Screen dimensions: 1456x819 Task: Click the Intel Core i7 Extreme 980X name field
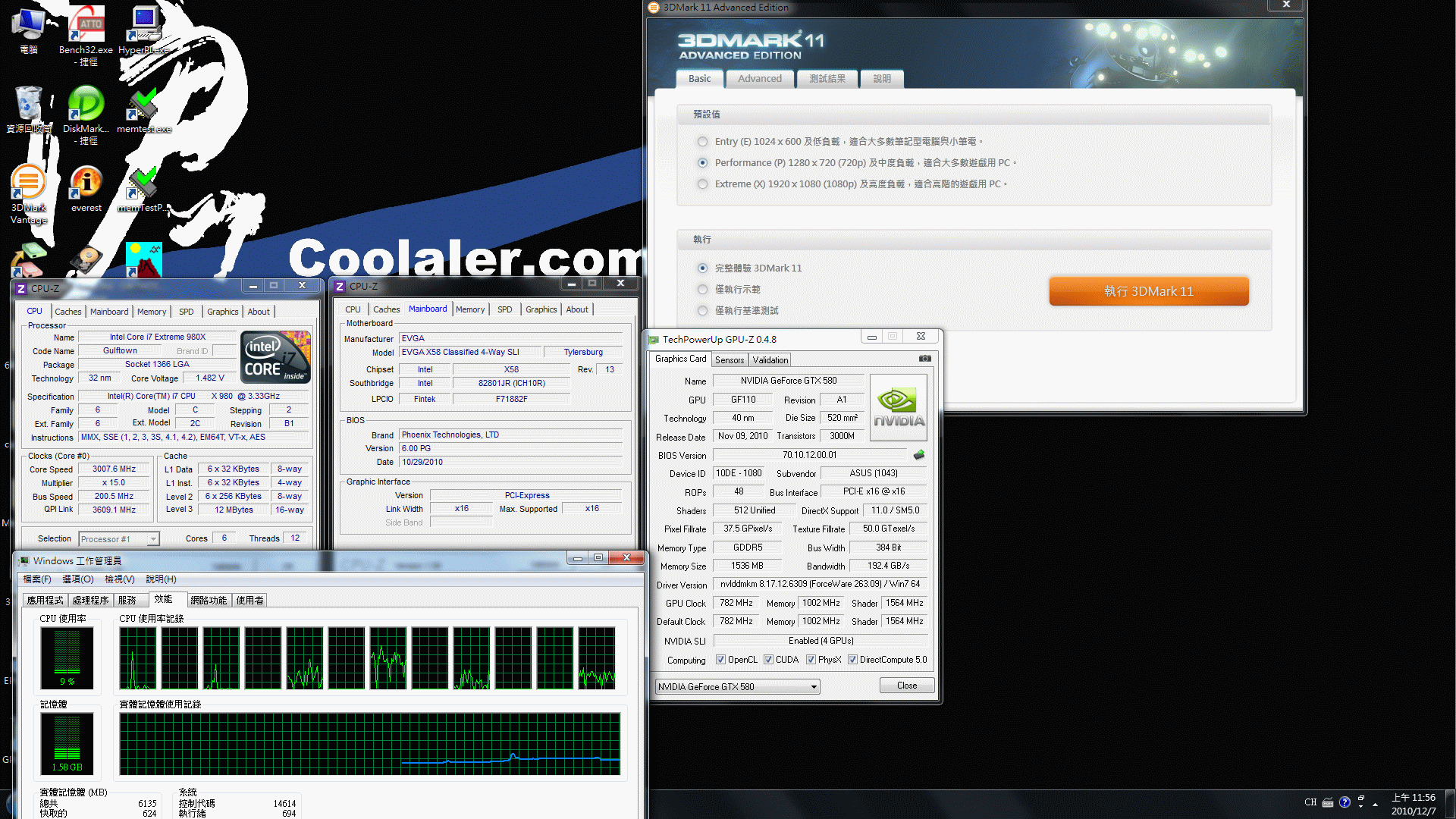pyautogui.click(x=158, y=337)
